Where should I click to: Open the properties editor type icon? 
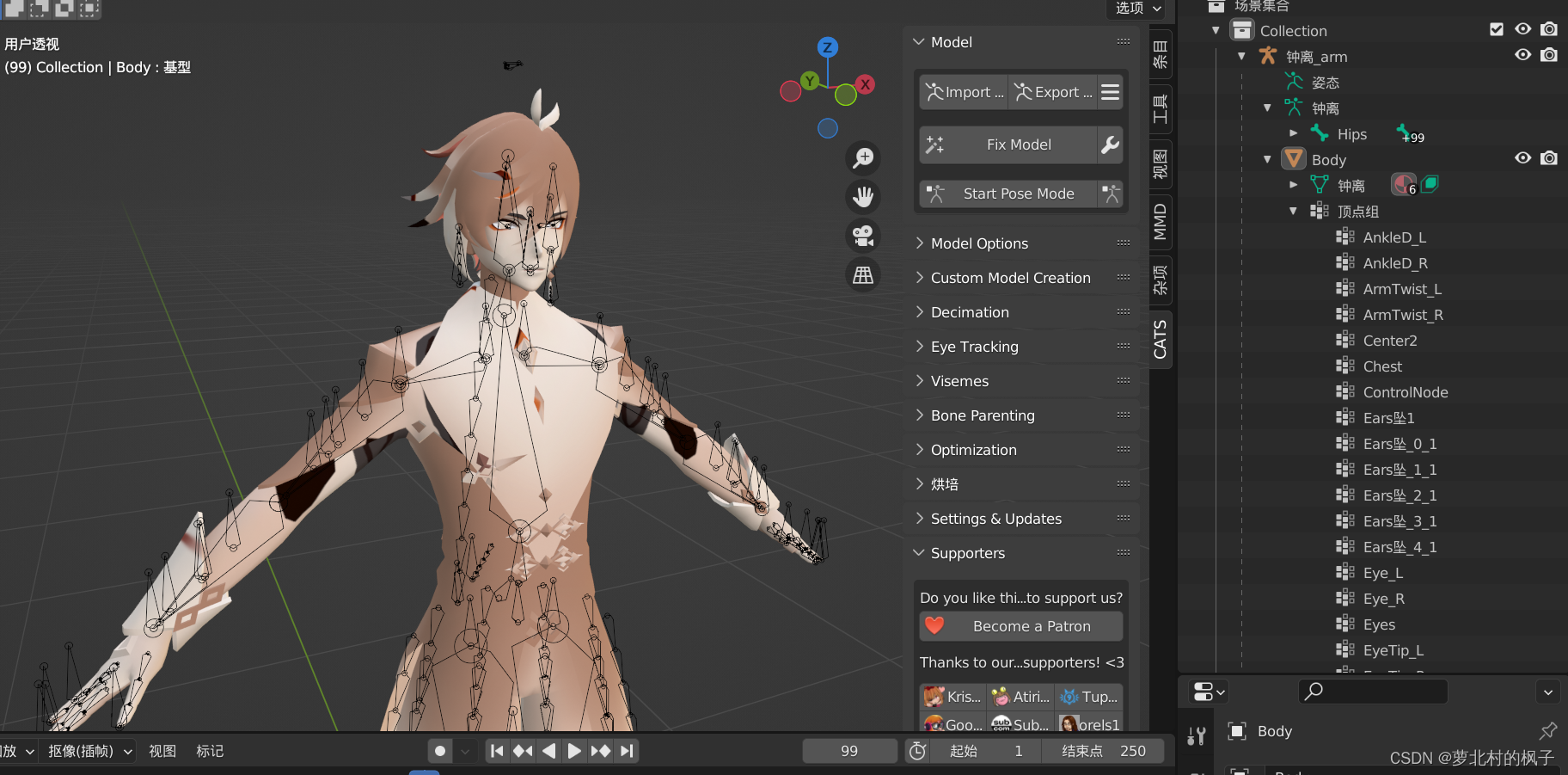point(1208,692)
